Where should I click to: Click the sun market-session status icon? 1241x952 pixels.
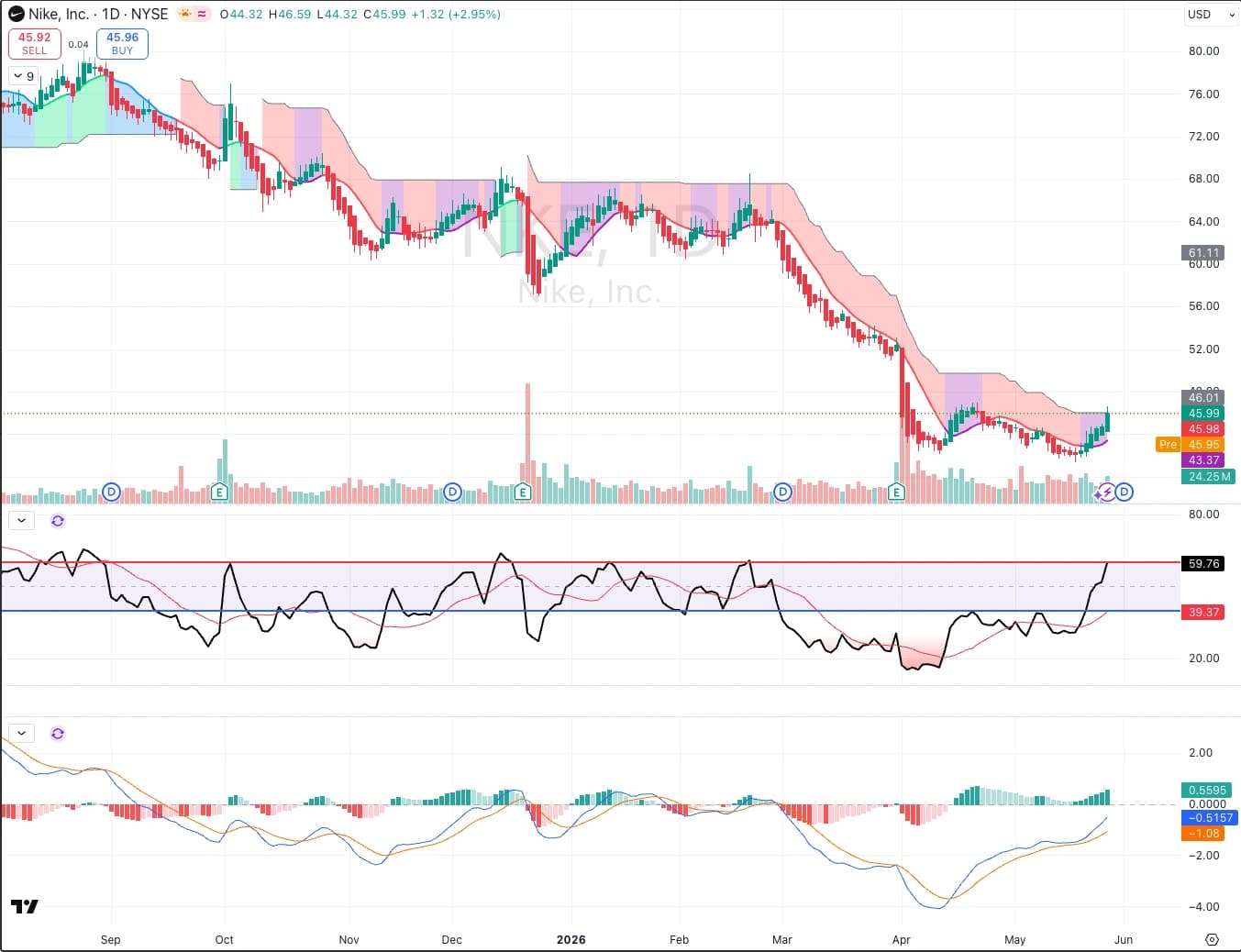(185, 14)
